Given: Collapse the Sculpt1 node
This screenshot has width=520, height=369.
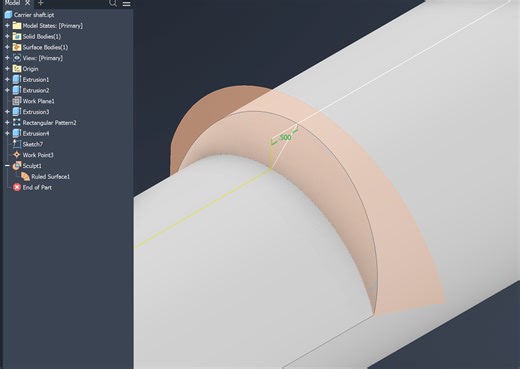Looking at the screenshot, I should 7,166.
